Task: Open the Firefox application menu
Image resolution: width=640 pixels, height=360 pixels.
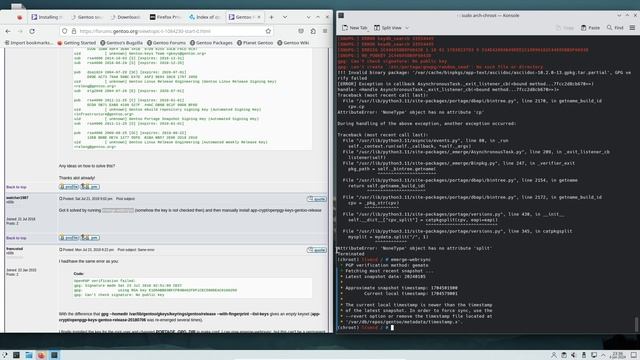Action: pos(325,31)
